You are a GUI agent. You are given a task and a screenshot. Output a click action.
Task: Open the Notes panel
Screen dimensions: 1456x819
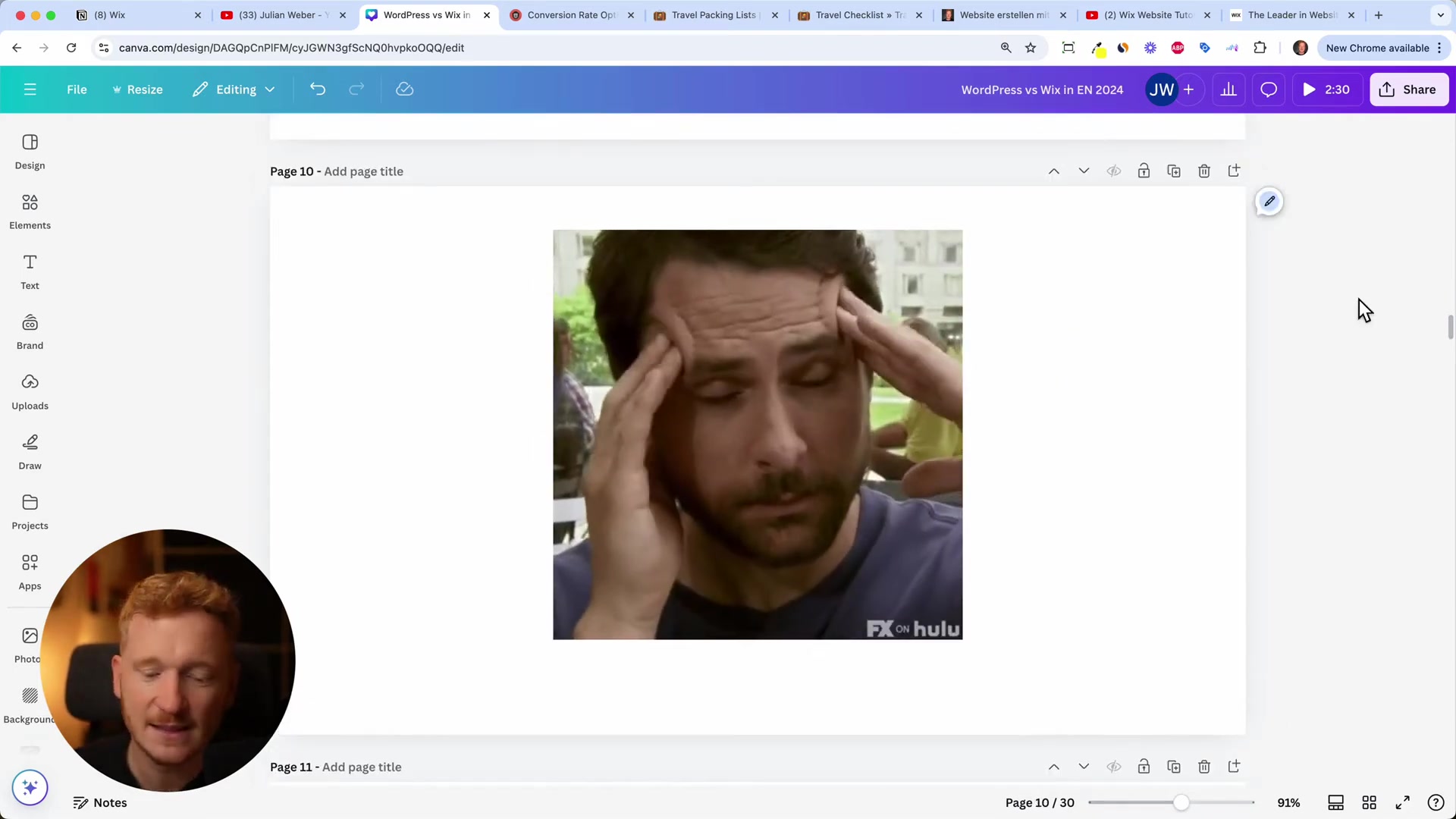click(100, 802)
